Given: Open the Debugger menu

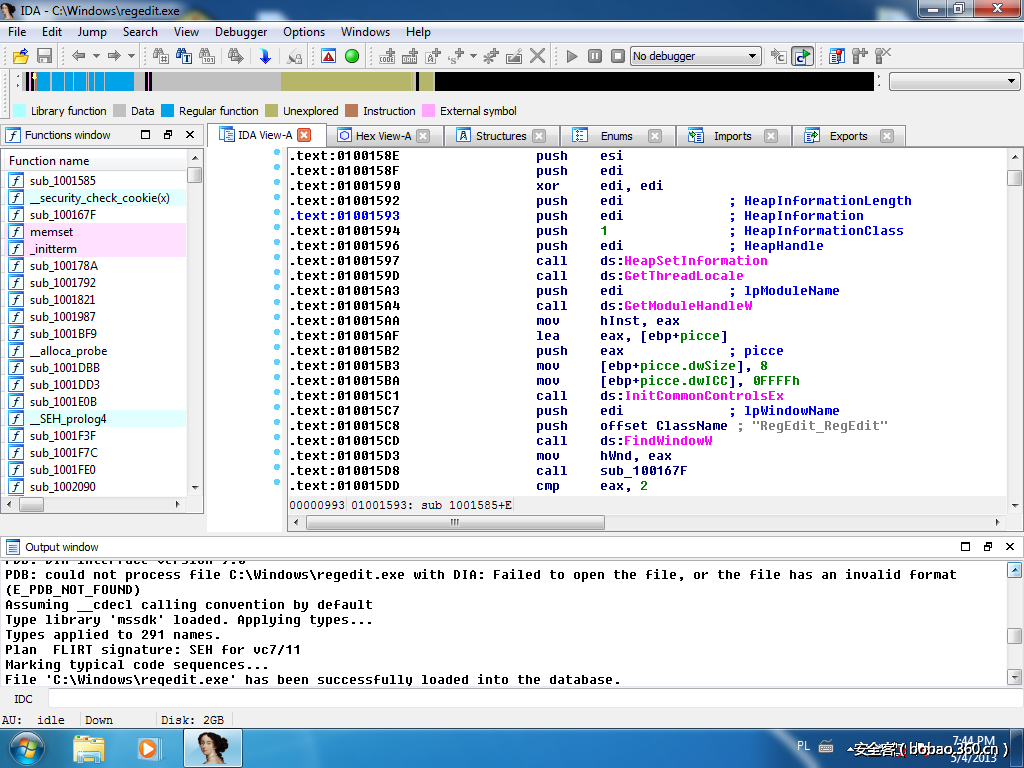Looking at the screenshot, I should (x=240, y=31).
